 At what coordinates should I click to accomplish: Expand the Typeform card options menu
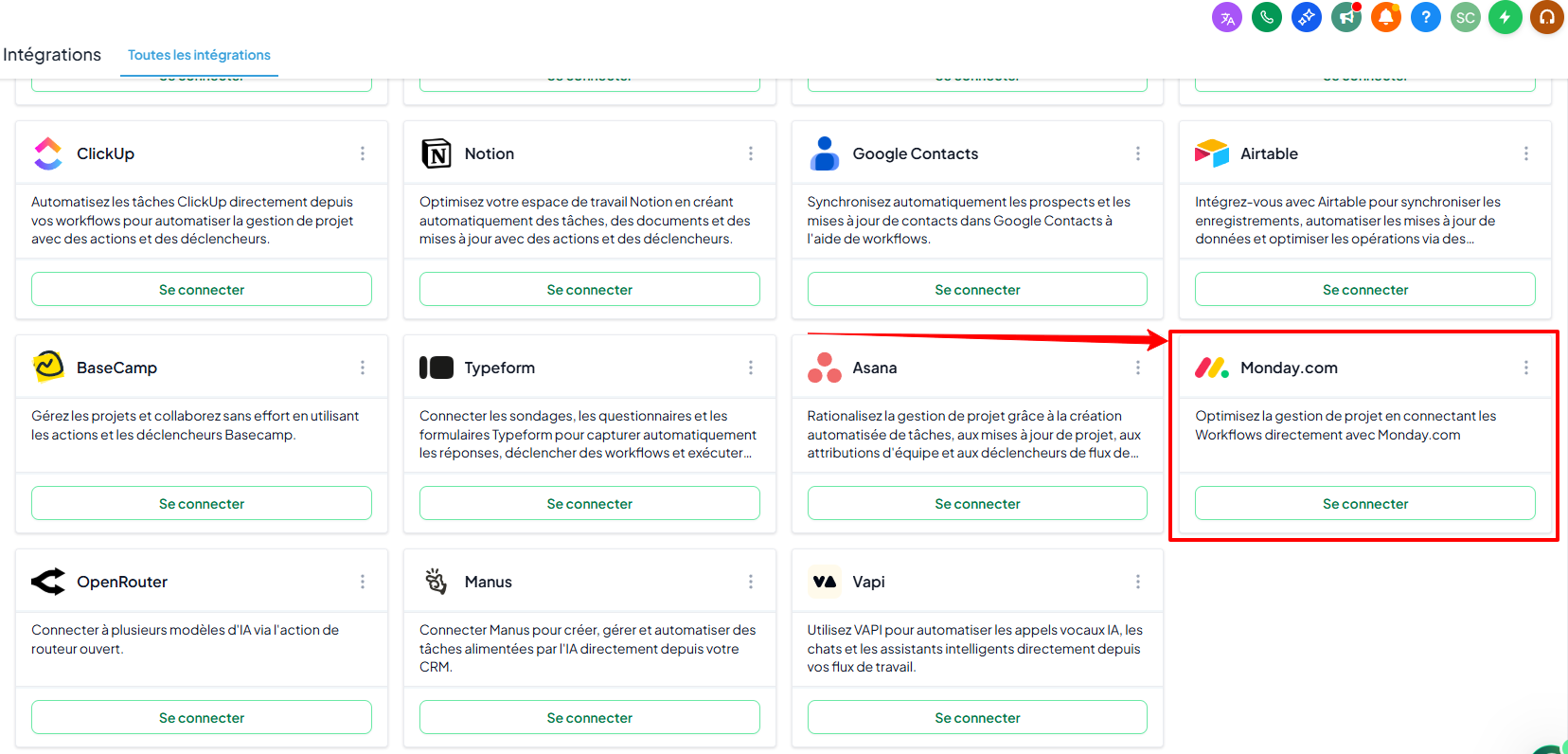pos(751,368)
